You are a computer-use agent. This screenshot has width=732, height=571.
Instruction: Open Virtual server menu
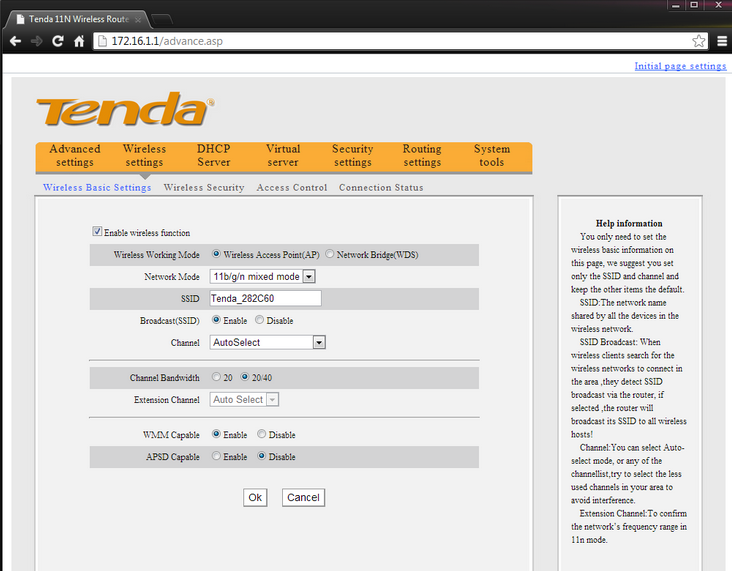(x=283, y=155)
